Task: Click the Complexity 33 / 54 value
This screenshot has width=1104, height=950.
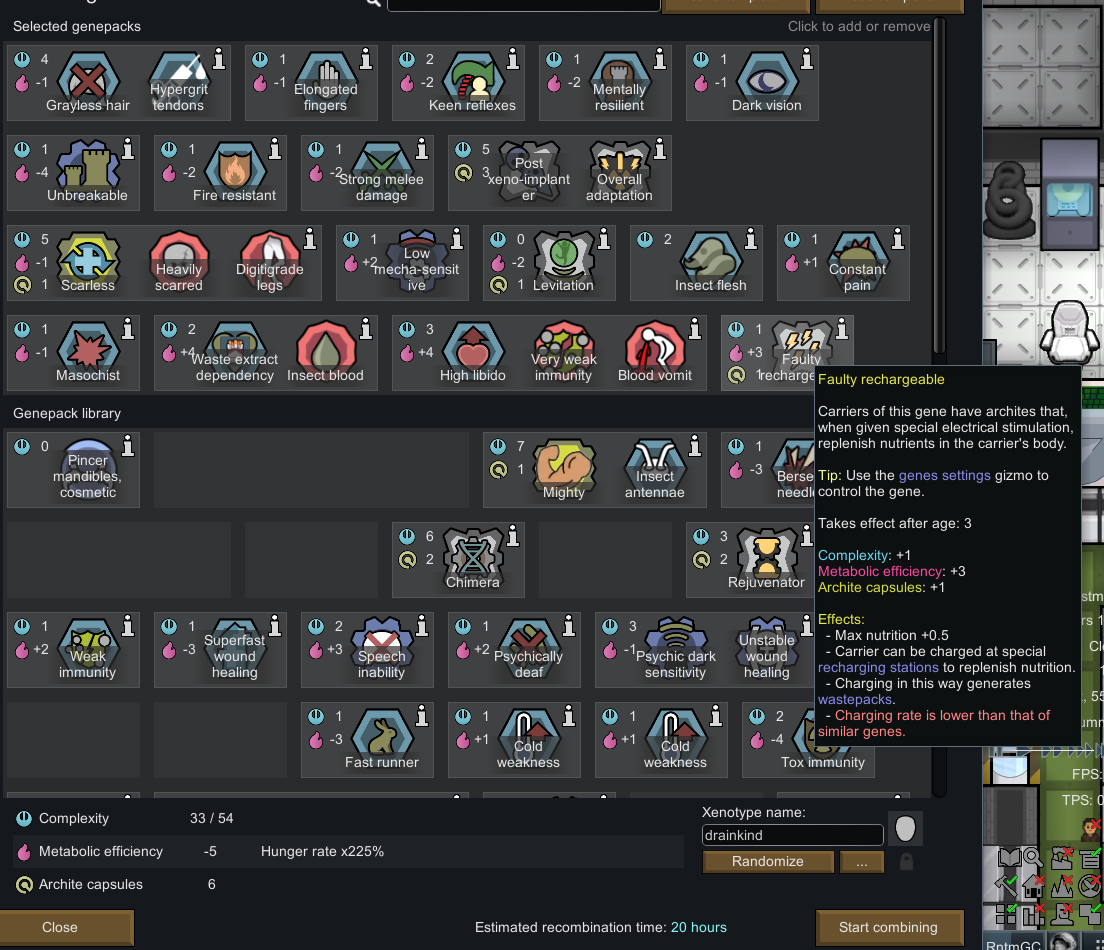Action: tap(211, 818)
